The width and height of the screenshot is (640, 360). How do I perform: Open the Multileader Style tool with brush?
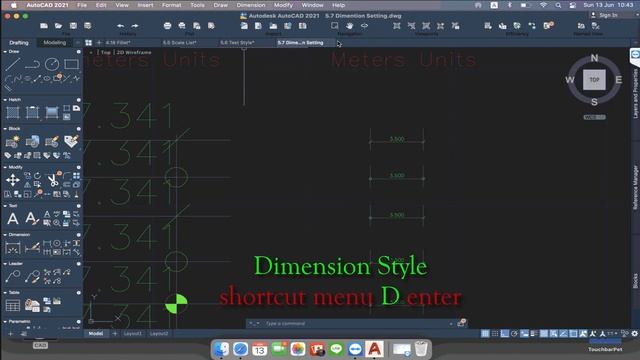click(32, 276)
